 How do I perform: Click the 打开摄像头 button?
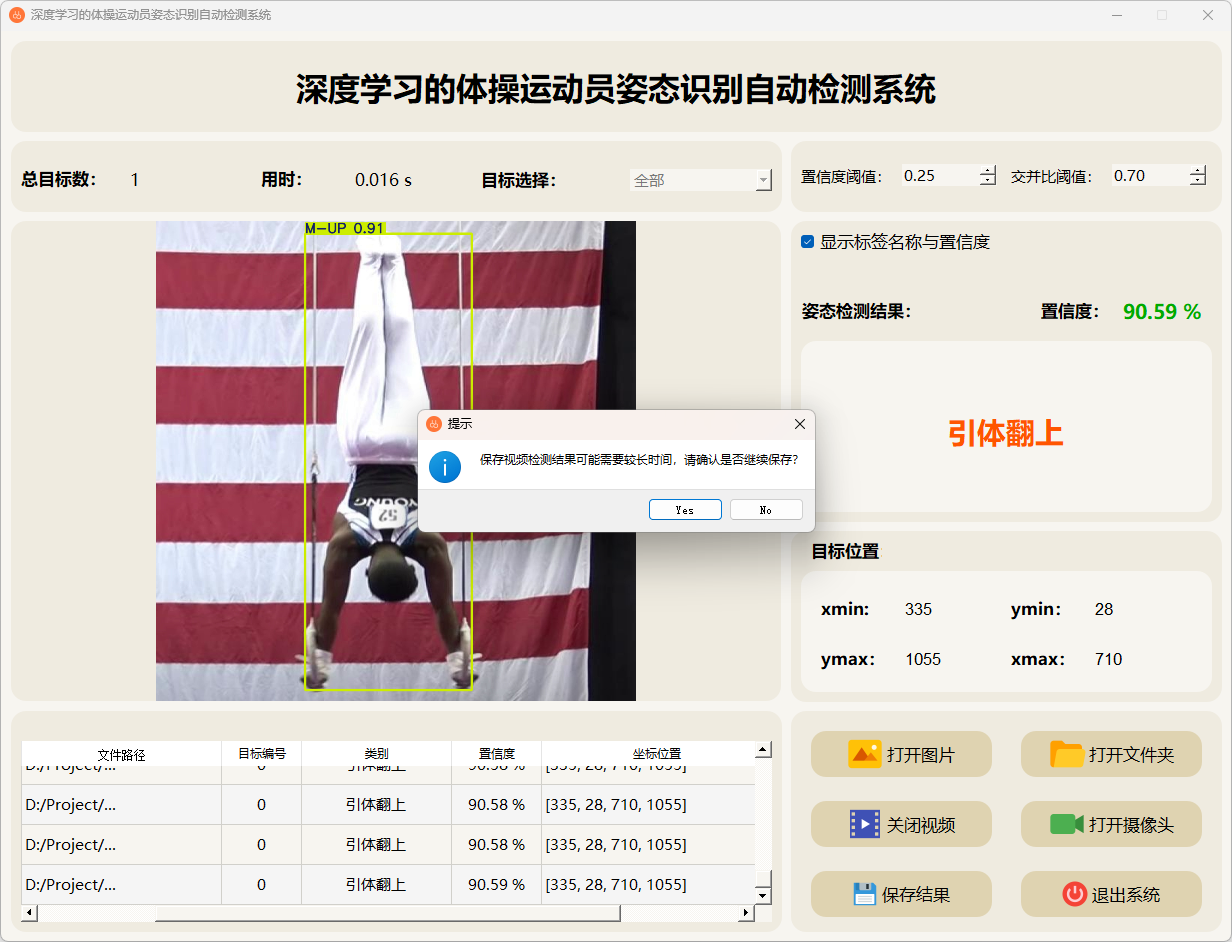click(x=1111, y=824)
